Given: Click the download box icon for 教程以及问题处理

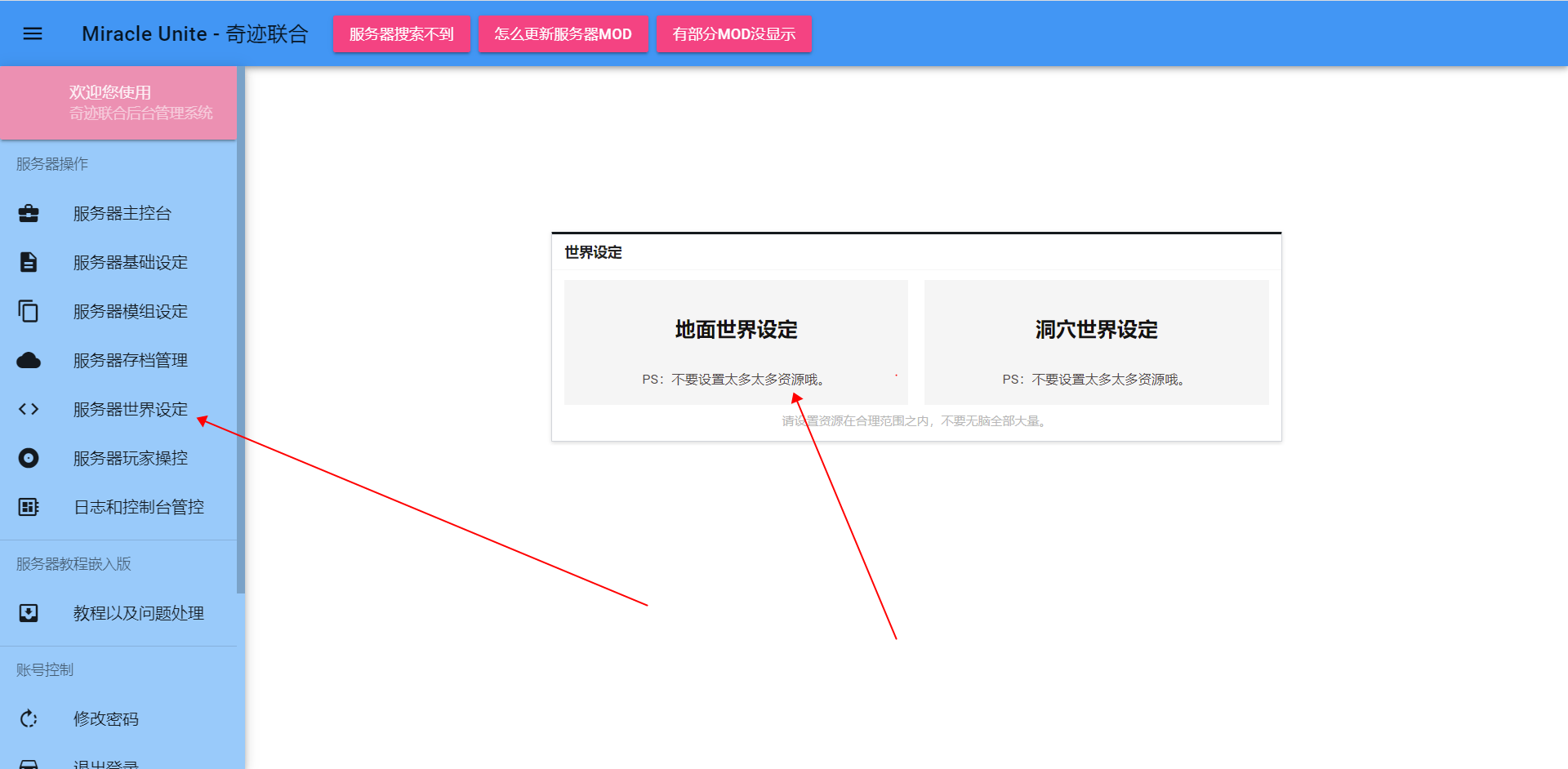Looking at the screenshot, I should pos(29,613).
